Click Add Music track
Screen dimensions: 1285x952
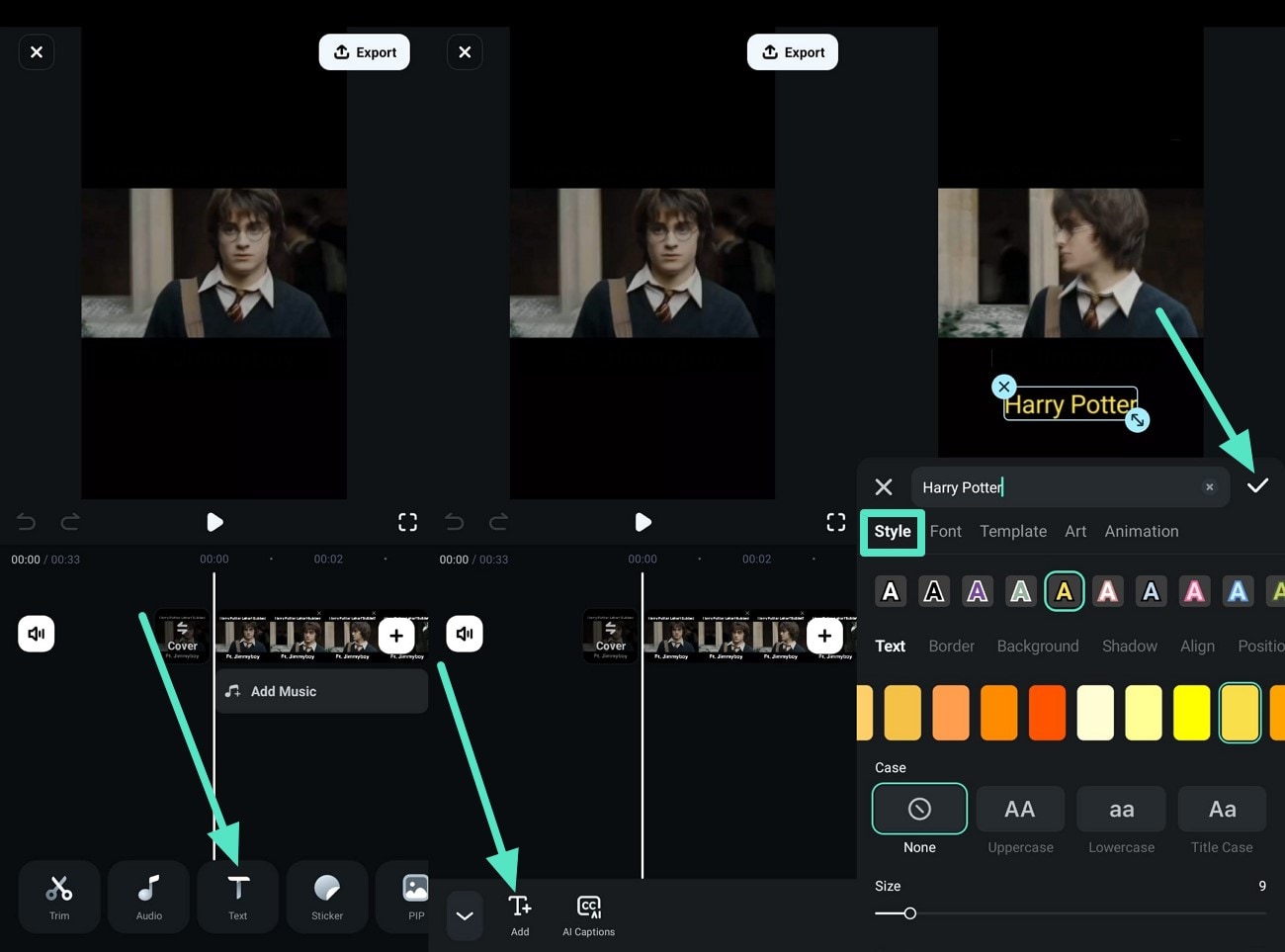tap(322, 691)
